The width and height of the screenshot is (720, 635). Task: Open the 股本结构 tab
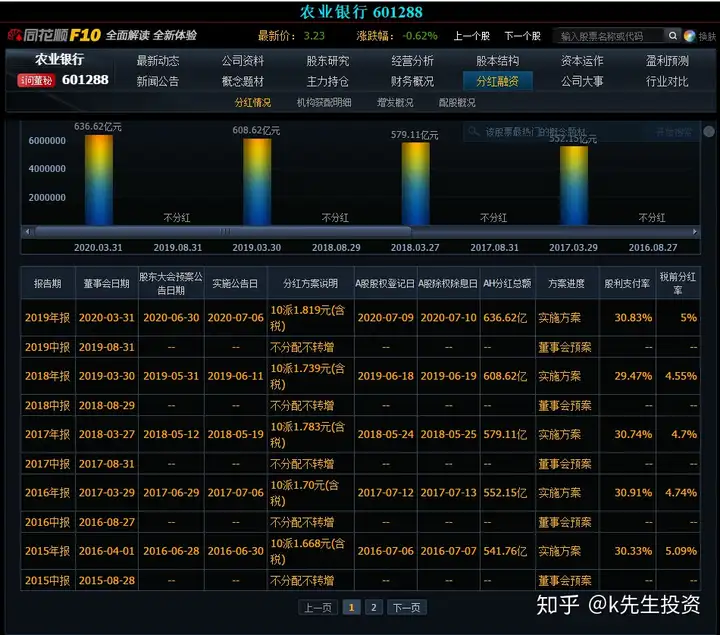click(497, 61)
